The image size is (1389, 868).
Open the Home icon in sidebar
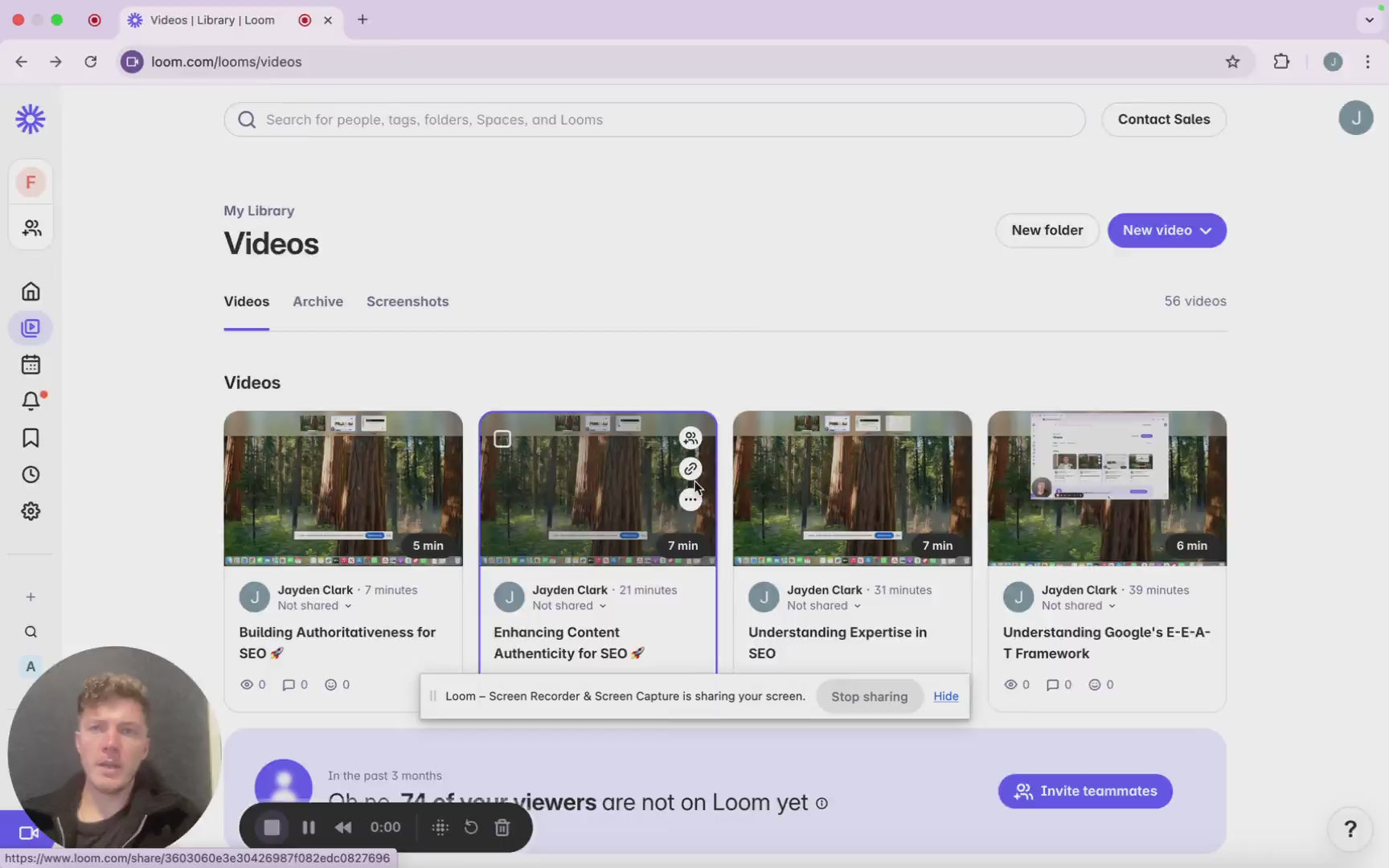tap(31, 291)
